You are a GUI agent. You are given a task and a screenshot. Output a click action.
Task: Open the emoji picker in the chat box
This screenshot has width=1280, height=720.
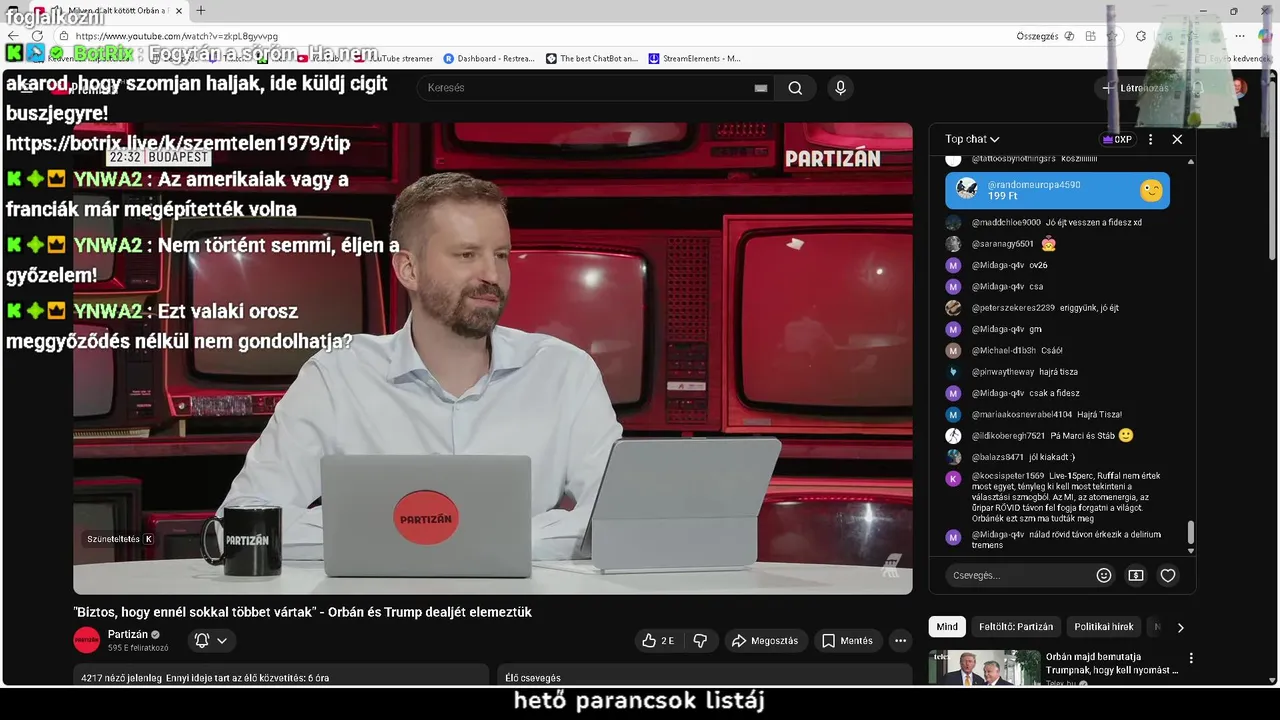click(1104, 575)
